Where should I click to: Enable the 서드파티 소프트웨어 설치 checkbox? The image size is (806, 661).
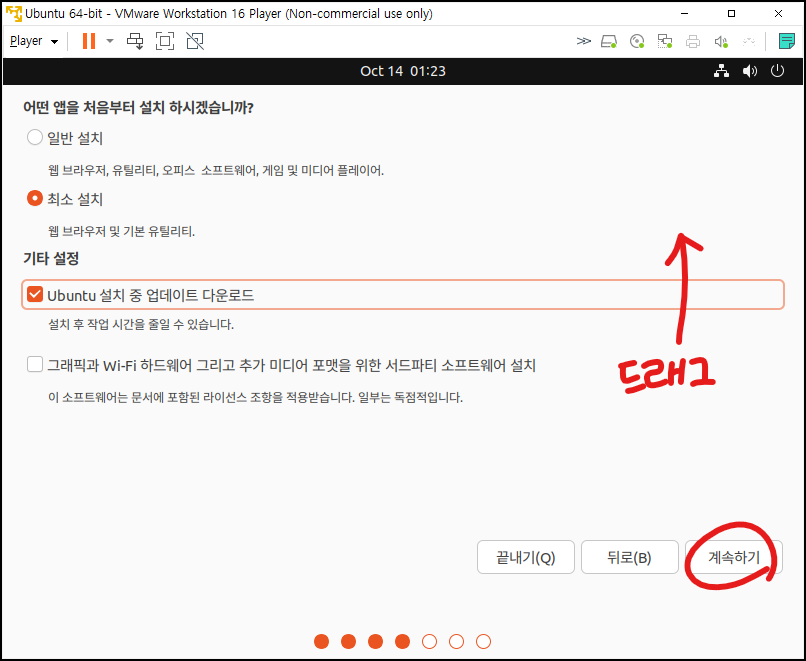click(34, 364)
